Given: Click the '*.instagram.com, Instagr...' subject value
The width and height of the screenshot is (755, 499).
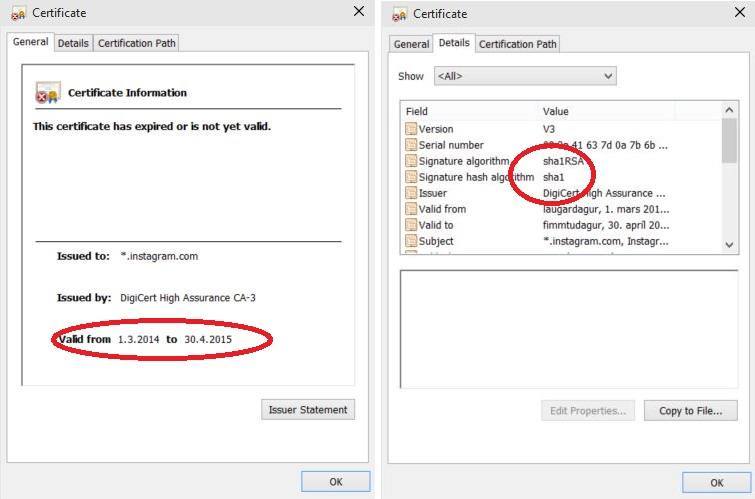Looking at the screenshot, I should click(x=605, y=241).
